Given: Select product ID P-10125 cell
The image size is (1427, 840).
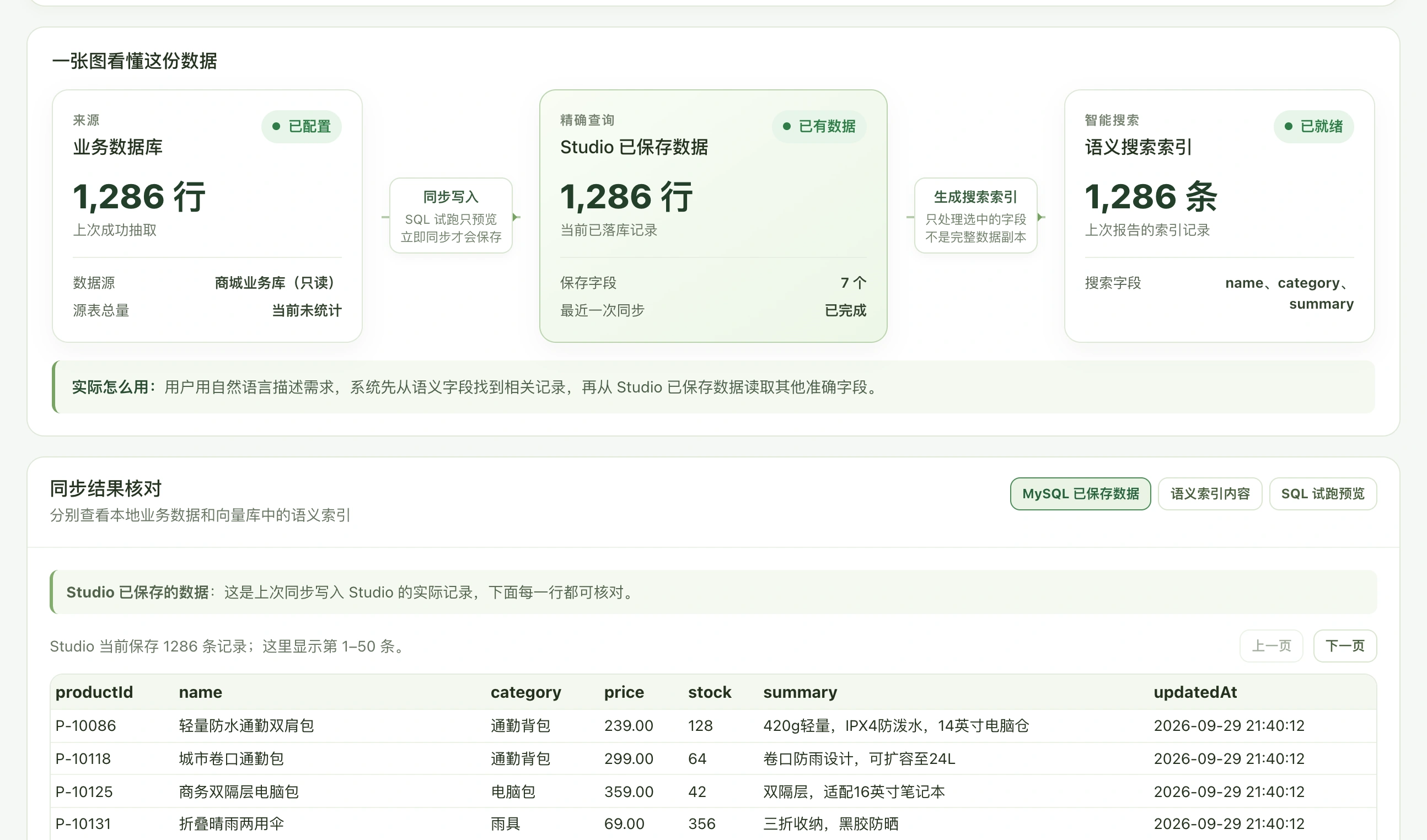Looking at the screenshot, I should [84, 791].
